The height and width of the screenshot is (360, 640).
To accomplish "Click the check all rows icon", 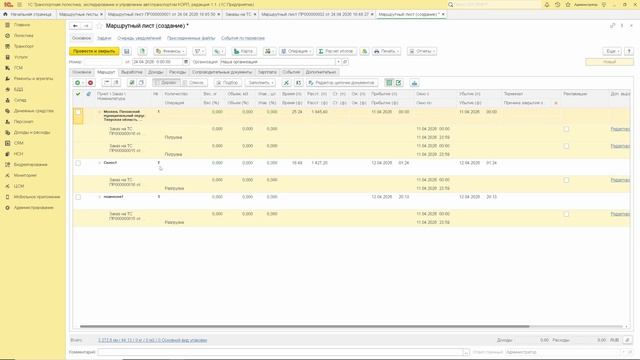I will [x=131, y=83].
